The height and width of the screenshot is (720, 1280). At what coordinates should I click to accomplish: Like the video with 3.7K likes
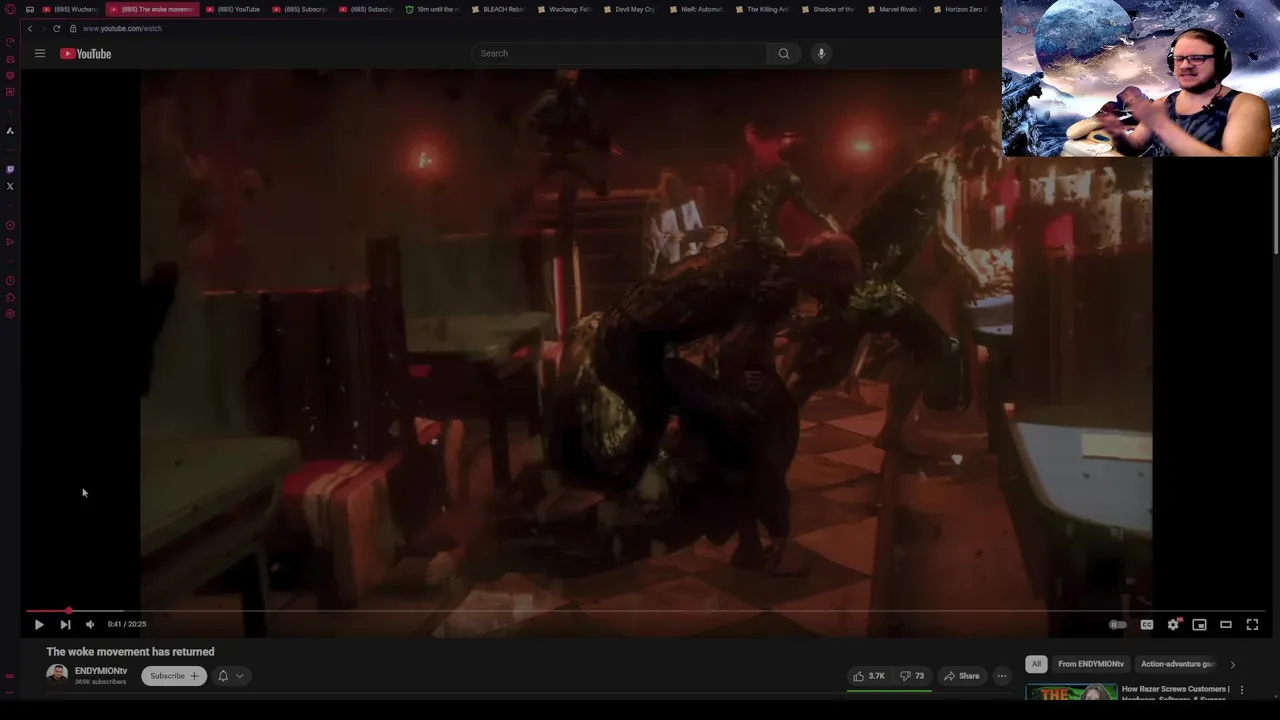point(868,676)
